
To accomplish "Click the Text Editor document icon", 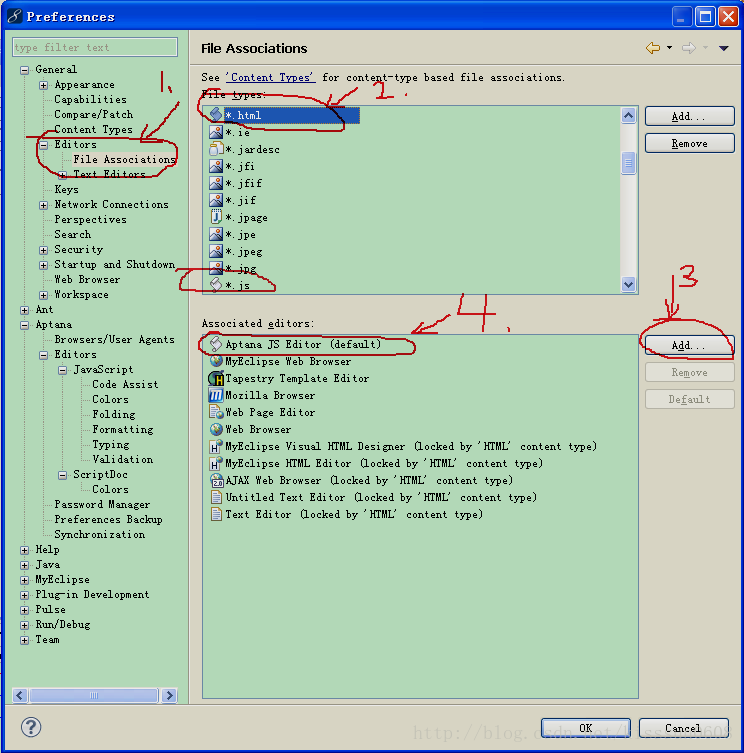I will [216, 514].
